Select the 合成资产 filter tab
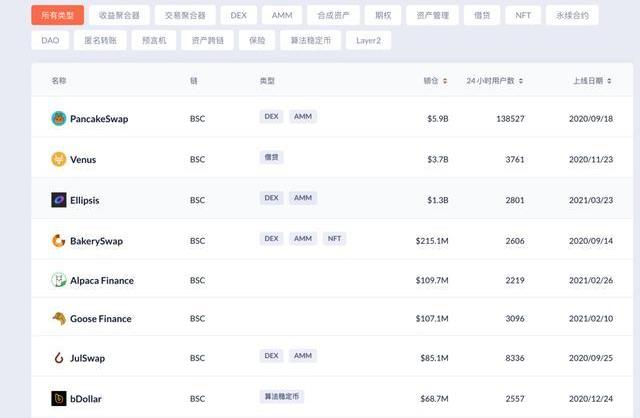Viewport: 640px width, 418px height. click(x=333, y=16)
